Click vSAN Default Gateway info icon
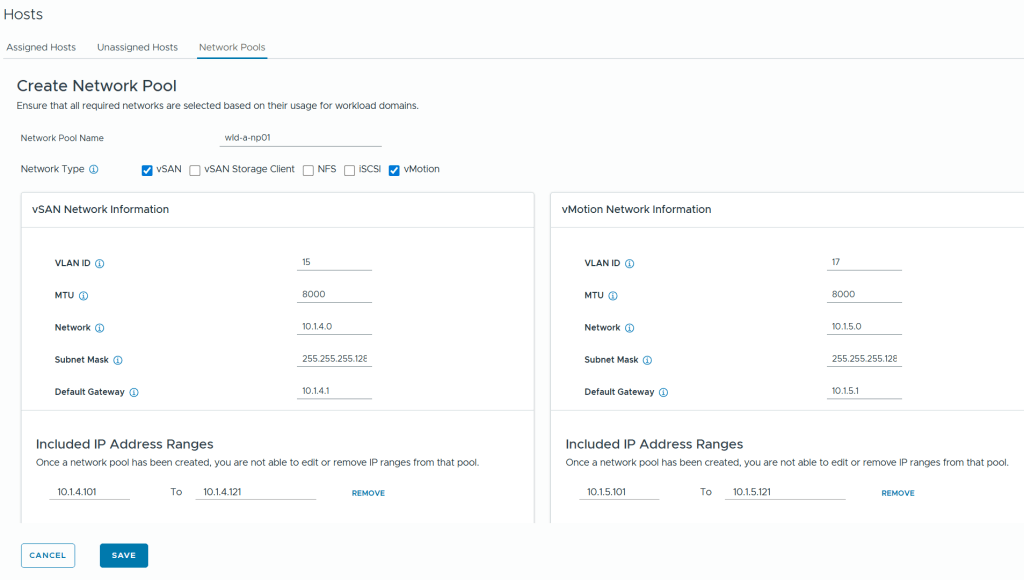 (x=134, y=393)
